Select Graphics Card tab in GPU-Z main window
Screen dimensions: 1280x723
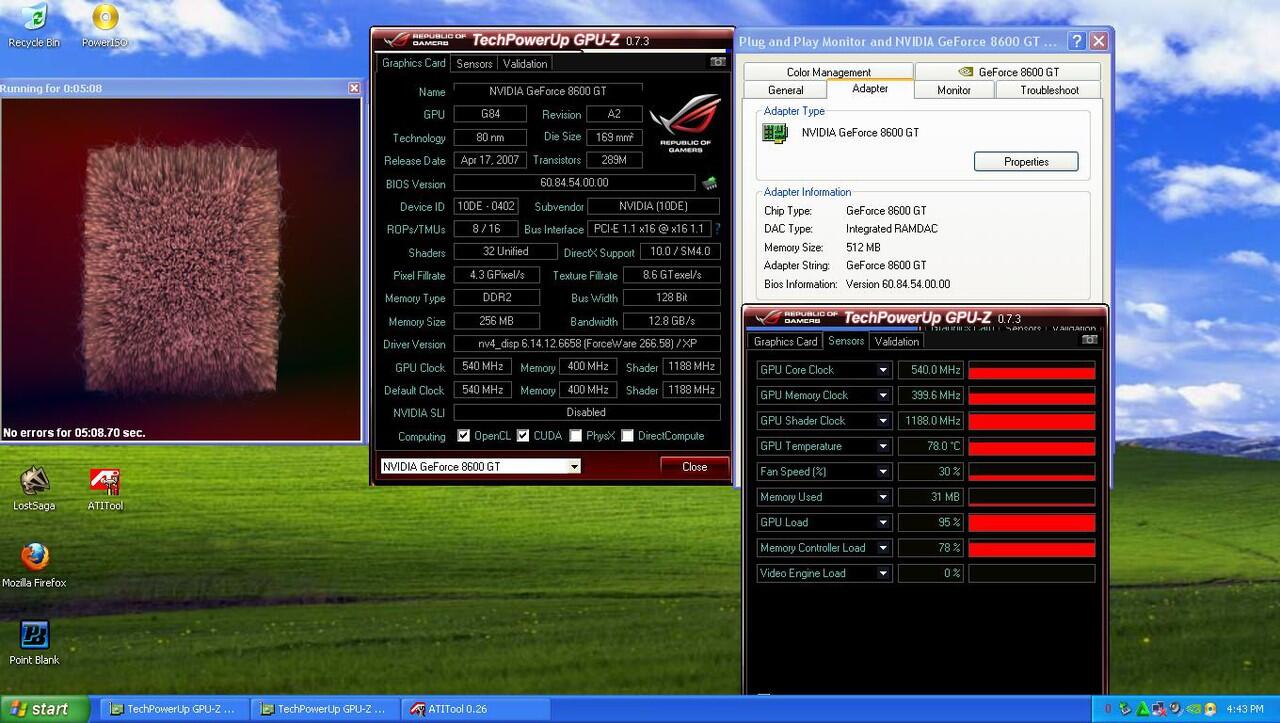point(414,62)
